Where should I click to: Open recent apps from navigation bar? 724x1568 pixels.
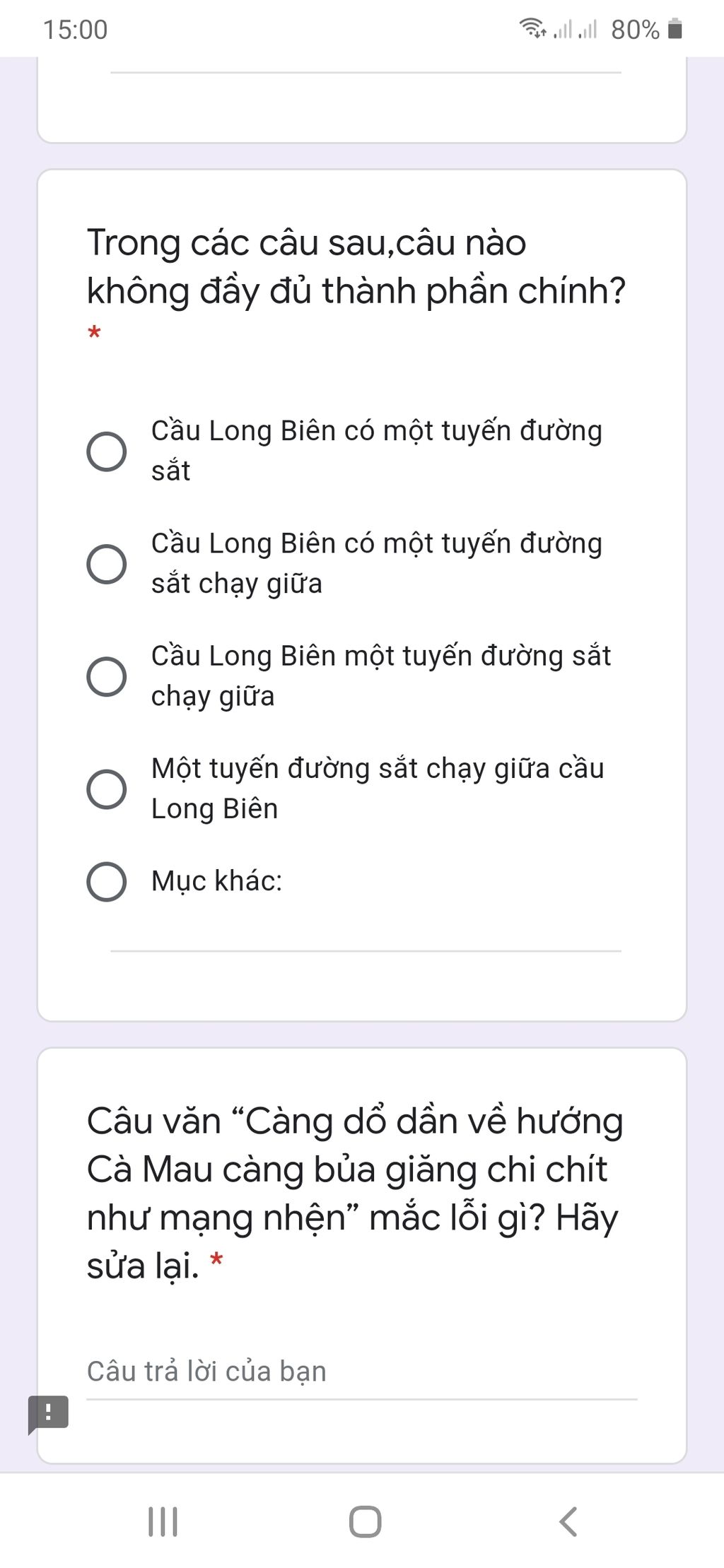click(163, 1521)
